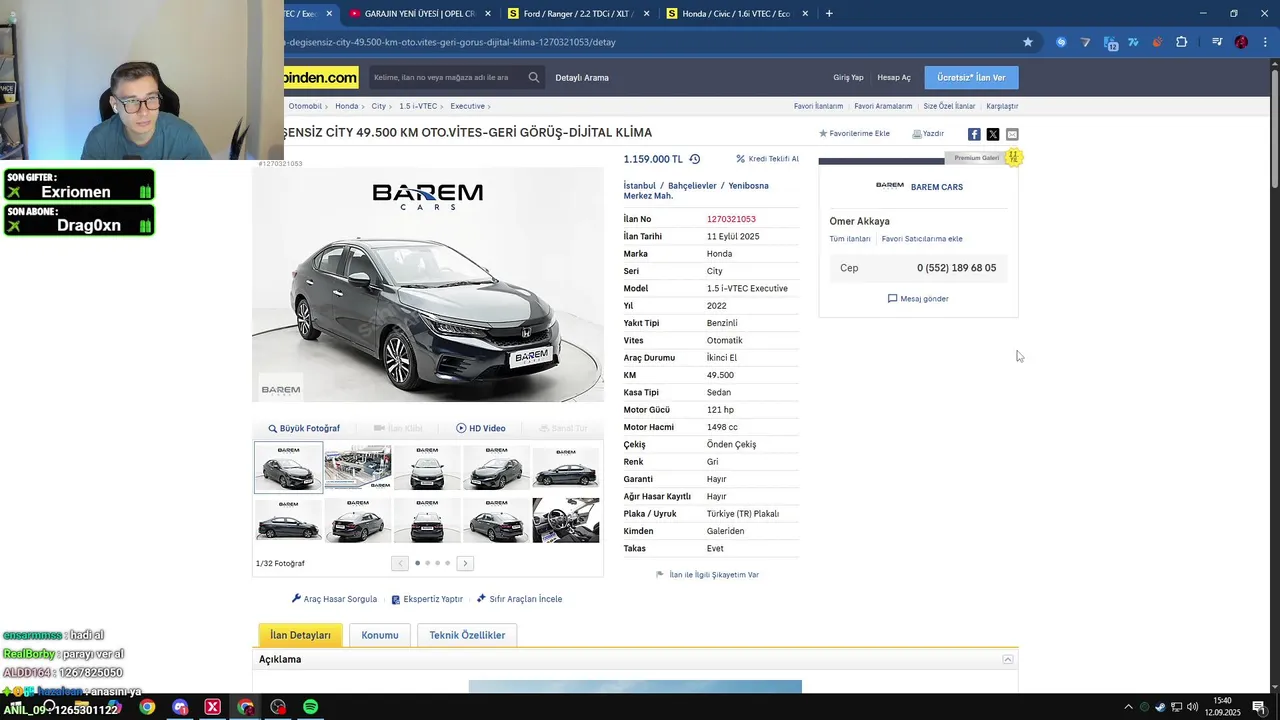Click listing number 1270321053

pos(731,219)
